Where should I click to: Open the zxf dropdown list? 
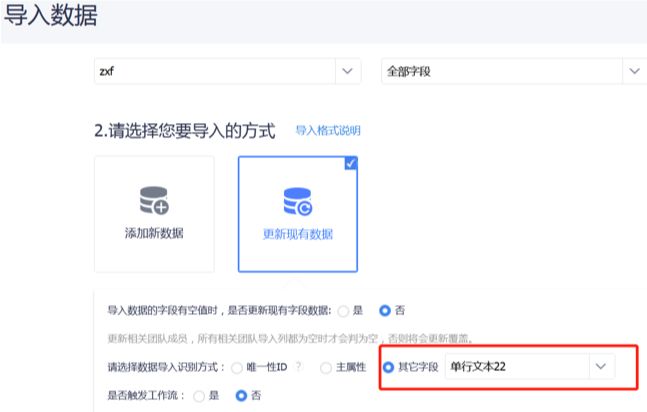tap(215, 71)
